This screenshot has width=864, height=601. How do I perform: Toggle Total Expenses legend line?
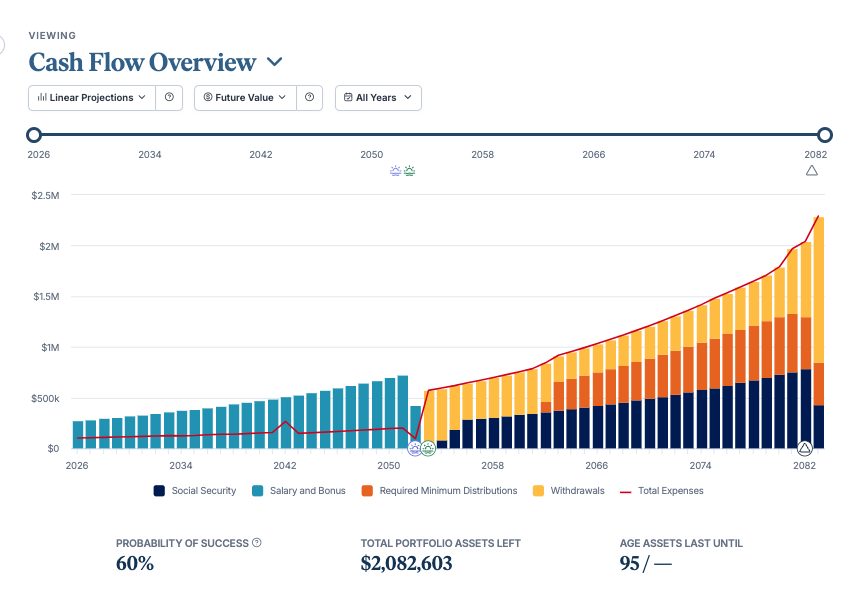click(662, 491)
